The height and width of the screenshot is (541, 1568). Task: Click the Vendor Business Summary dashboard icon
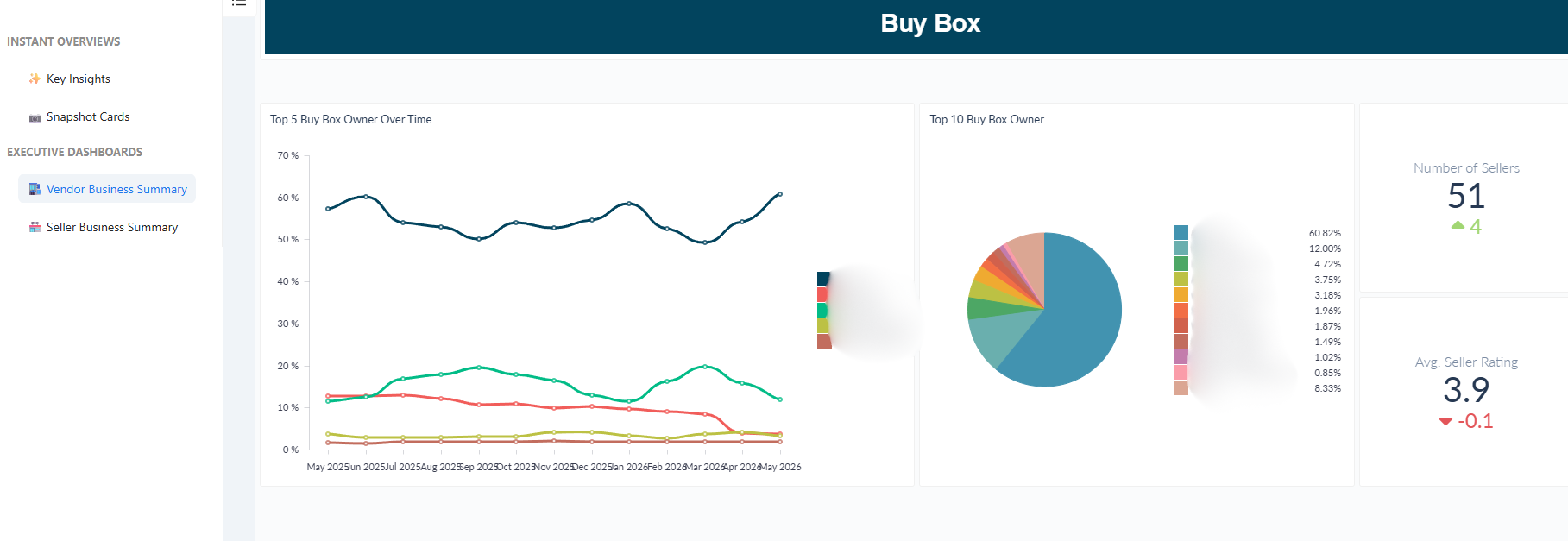(35, 189)
